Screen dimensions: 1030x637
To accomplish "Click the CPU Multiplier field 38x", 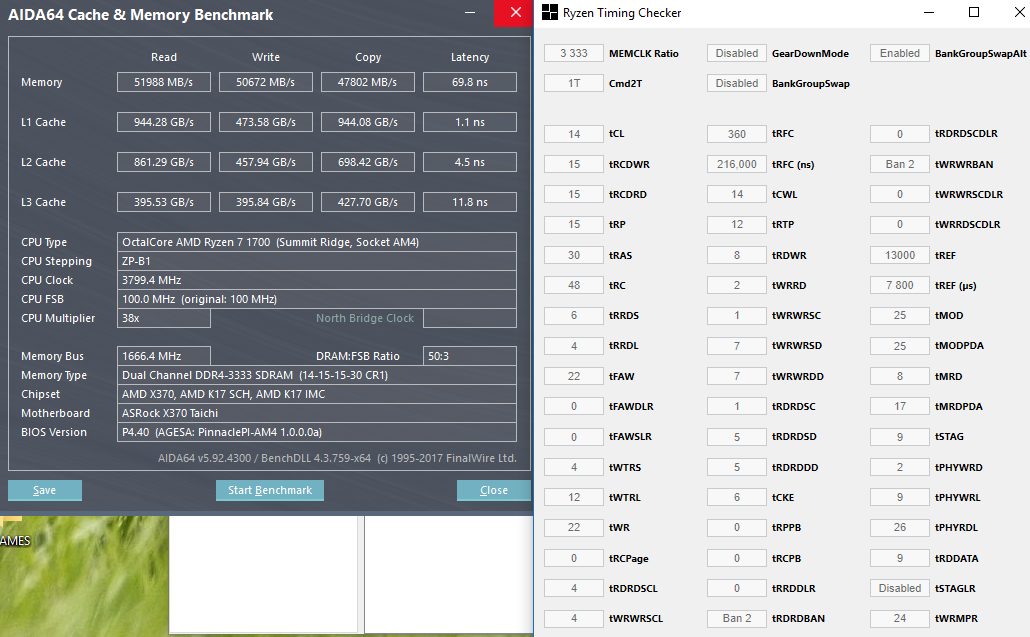I will tap(164, 318).
